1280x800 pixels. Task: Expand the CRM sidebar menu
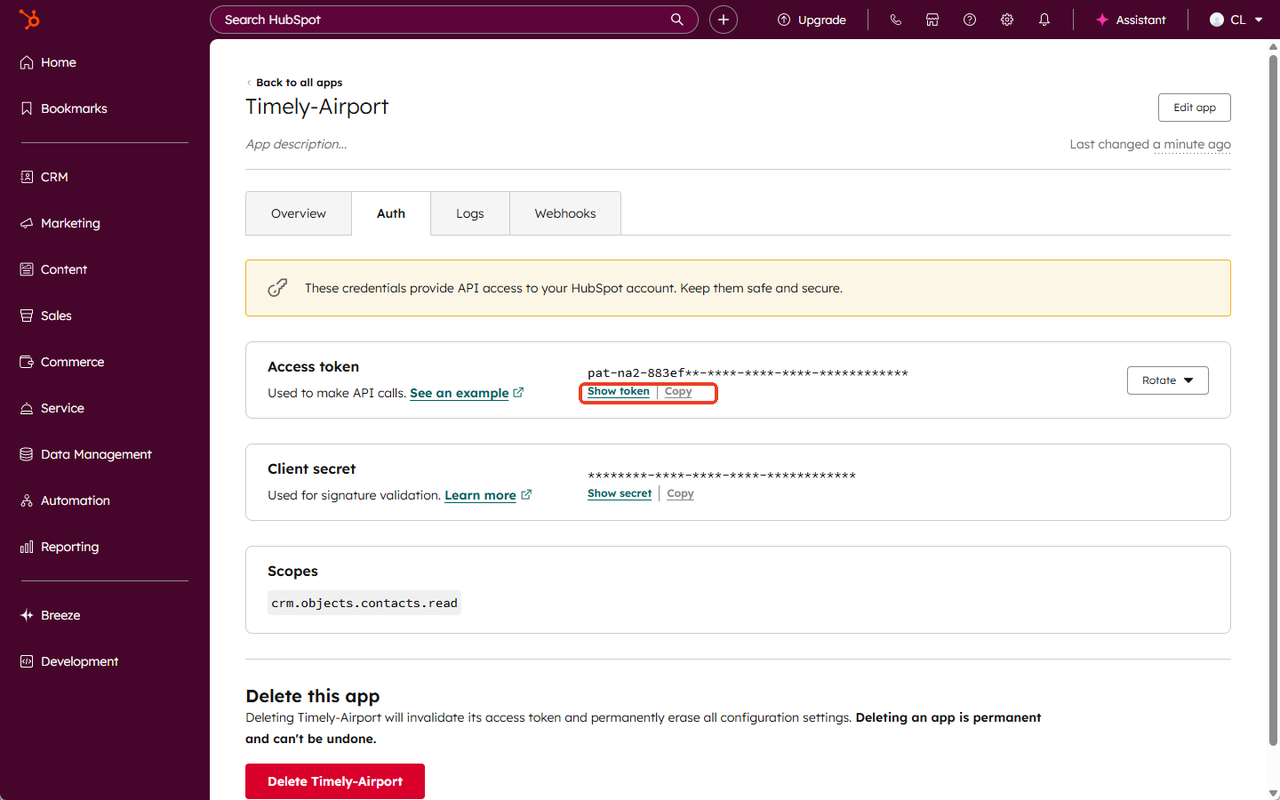pyautogui.click(x=54, y=177)
